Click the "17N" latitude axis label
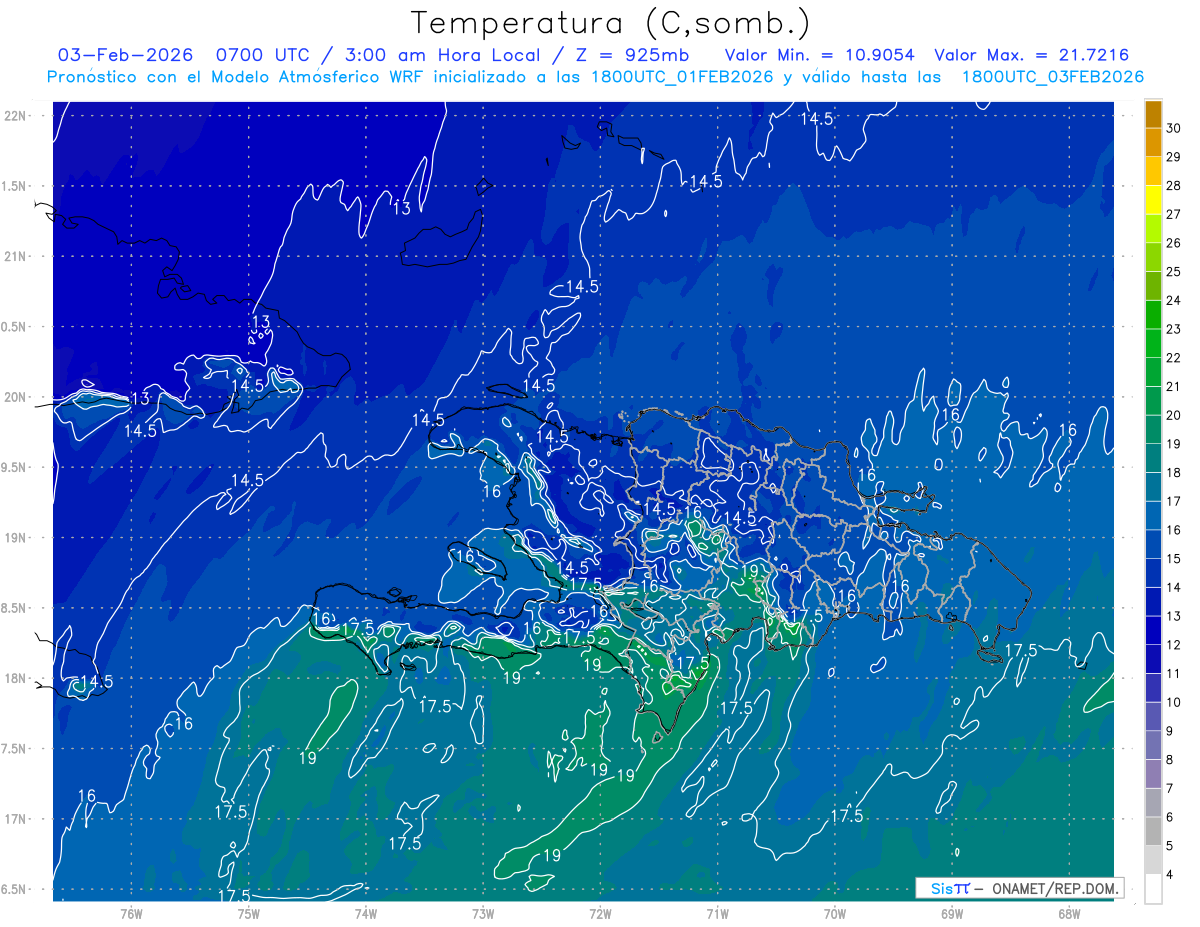Image resolution: width=1200 pixels, height=927 pixels. (16, 819)
